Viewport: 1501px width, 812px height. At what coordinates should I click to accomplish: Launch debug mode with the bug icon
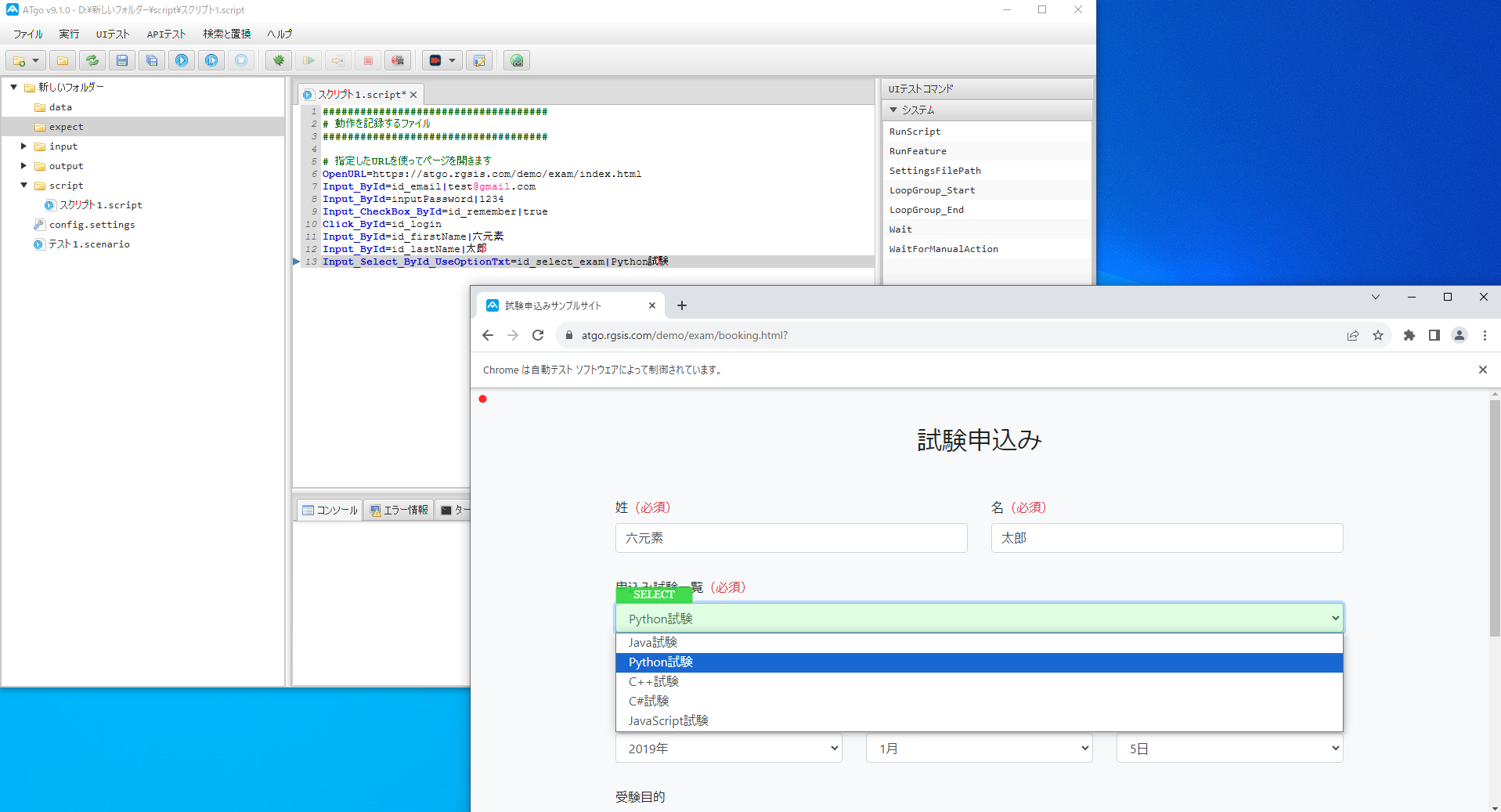tap(278, 60)
